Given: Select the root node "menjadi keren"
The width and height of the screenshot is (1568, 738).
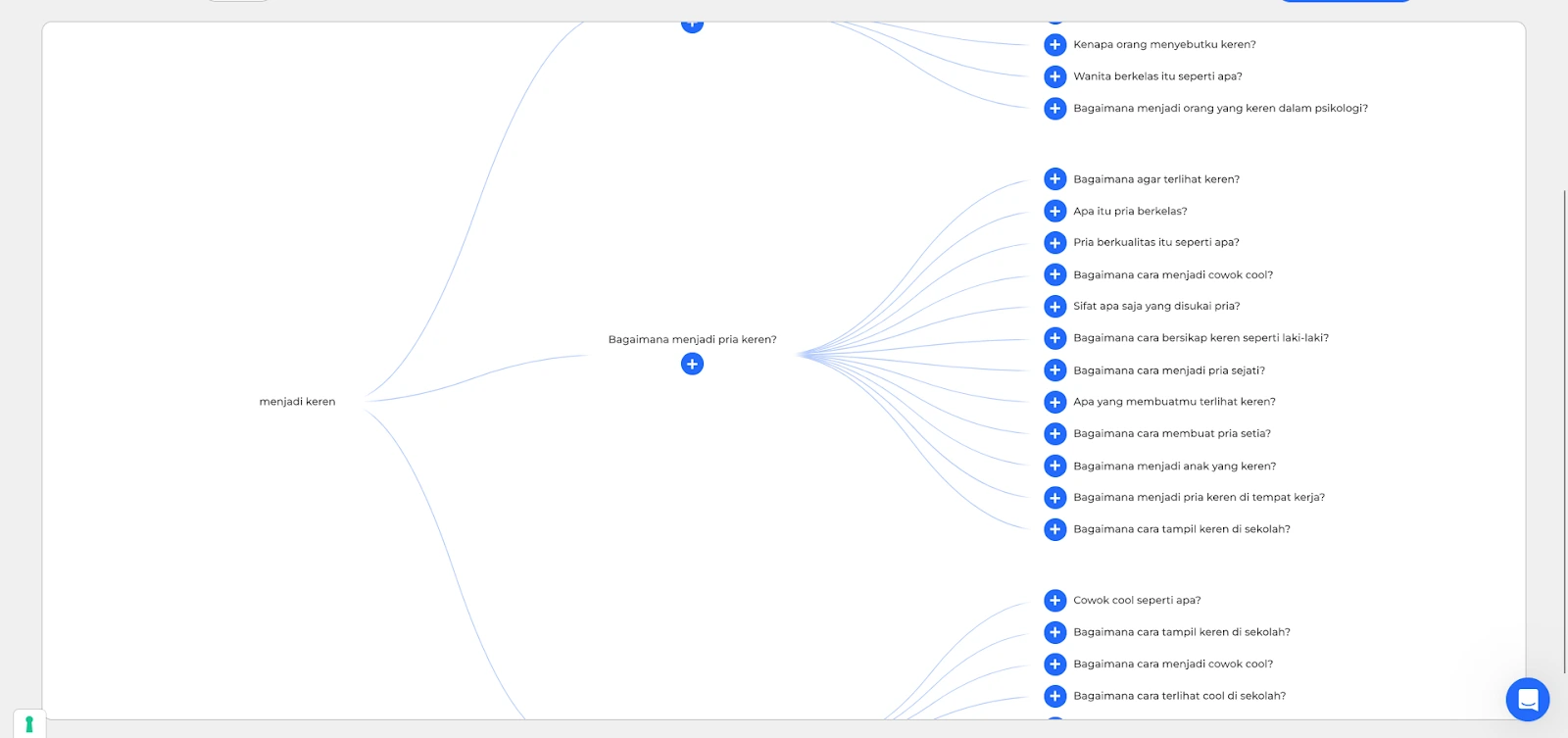Looking at the screenshot, I should [297, 402].
